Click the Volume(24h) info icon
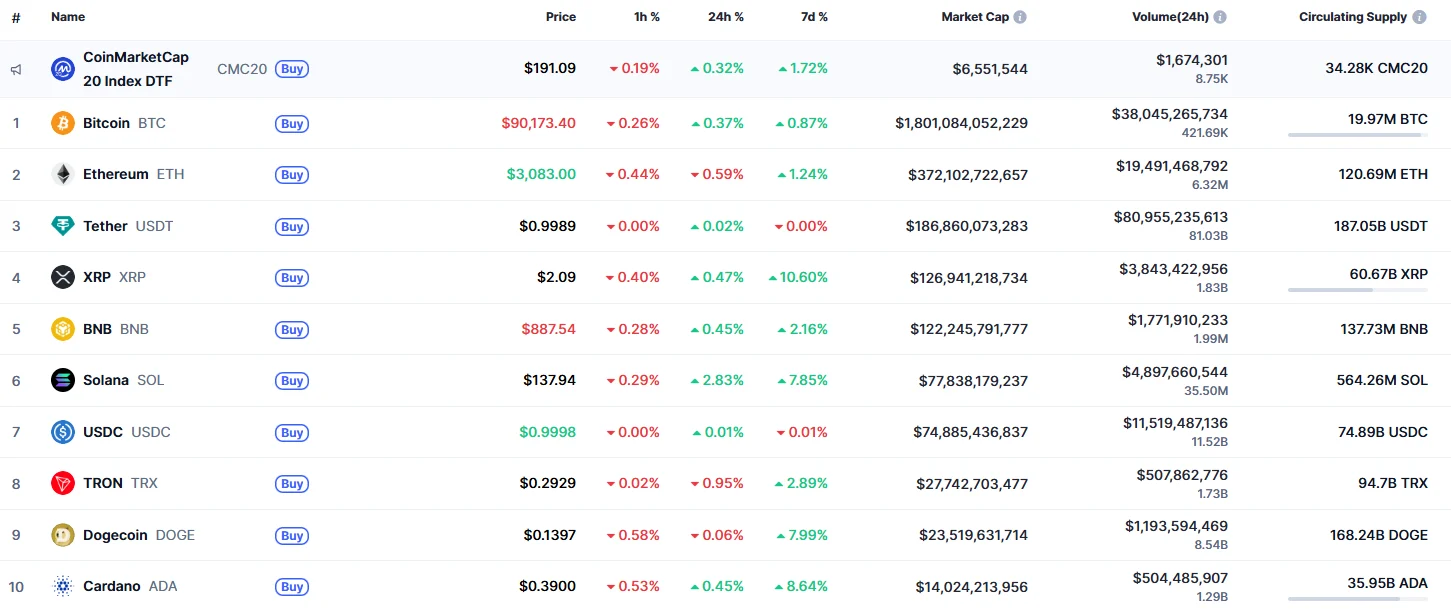Viewport: 1451px width, 610px height. click(1220, 17)
